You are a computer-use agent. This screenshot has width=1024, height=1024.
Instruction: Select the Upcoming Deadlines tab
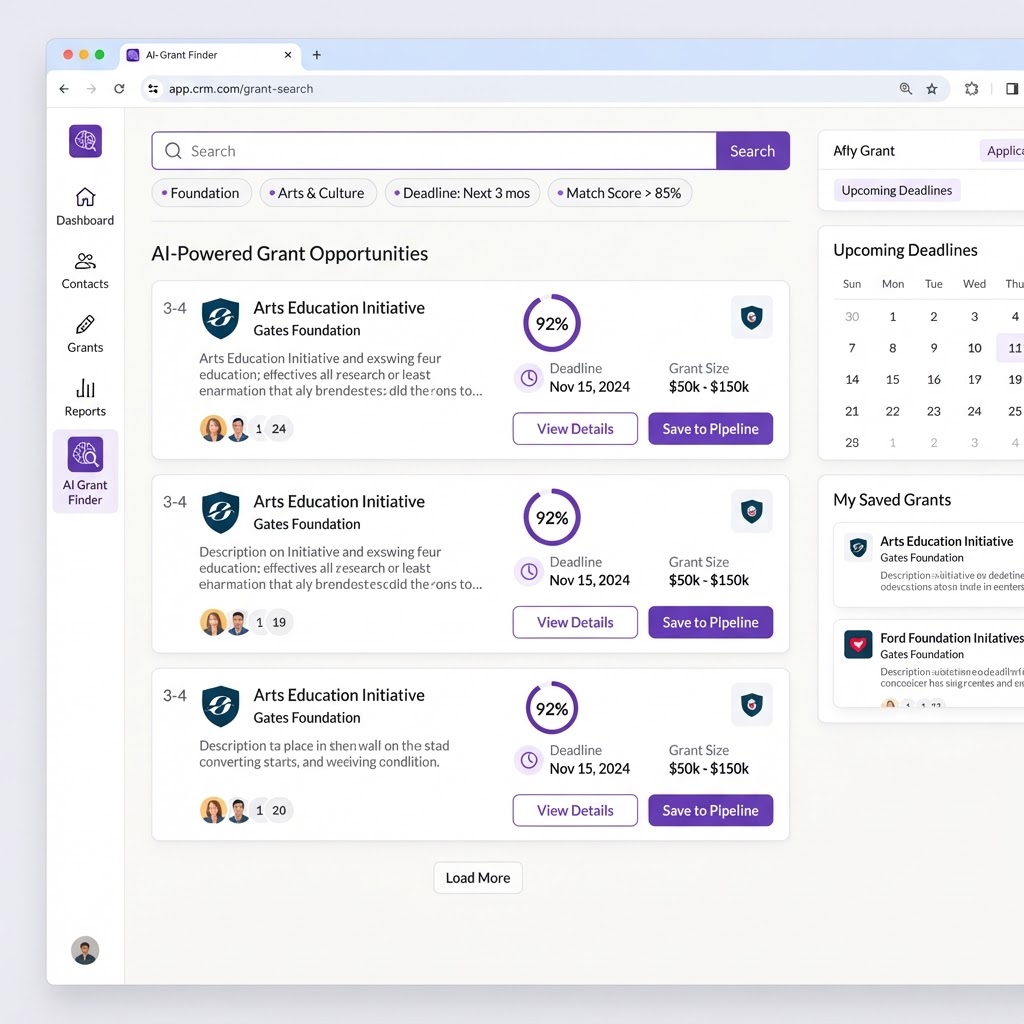click(897, 190)
